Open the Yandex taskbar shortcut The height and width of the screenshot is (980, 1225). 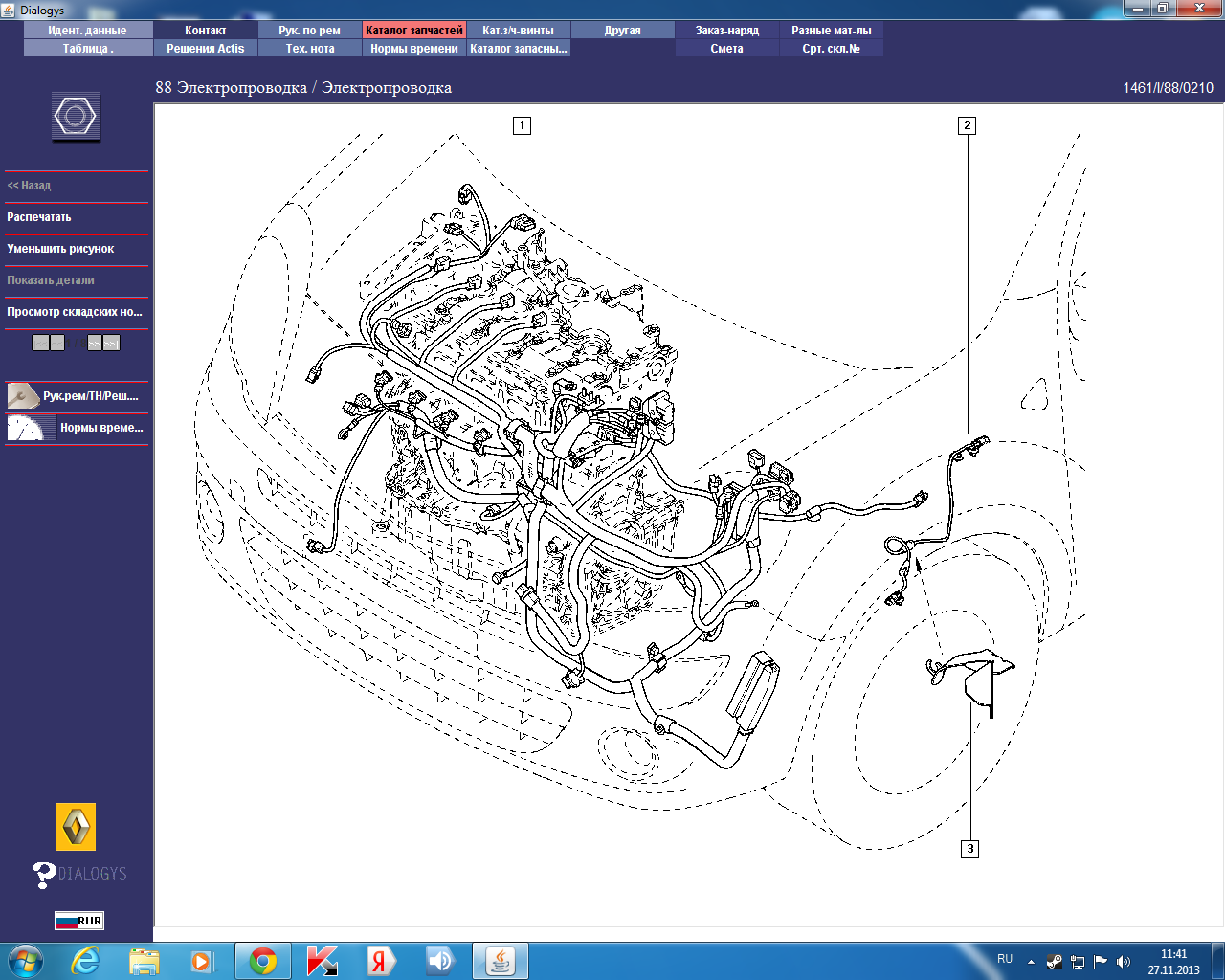[x=381, y=961]
